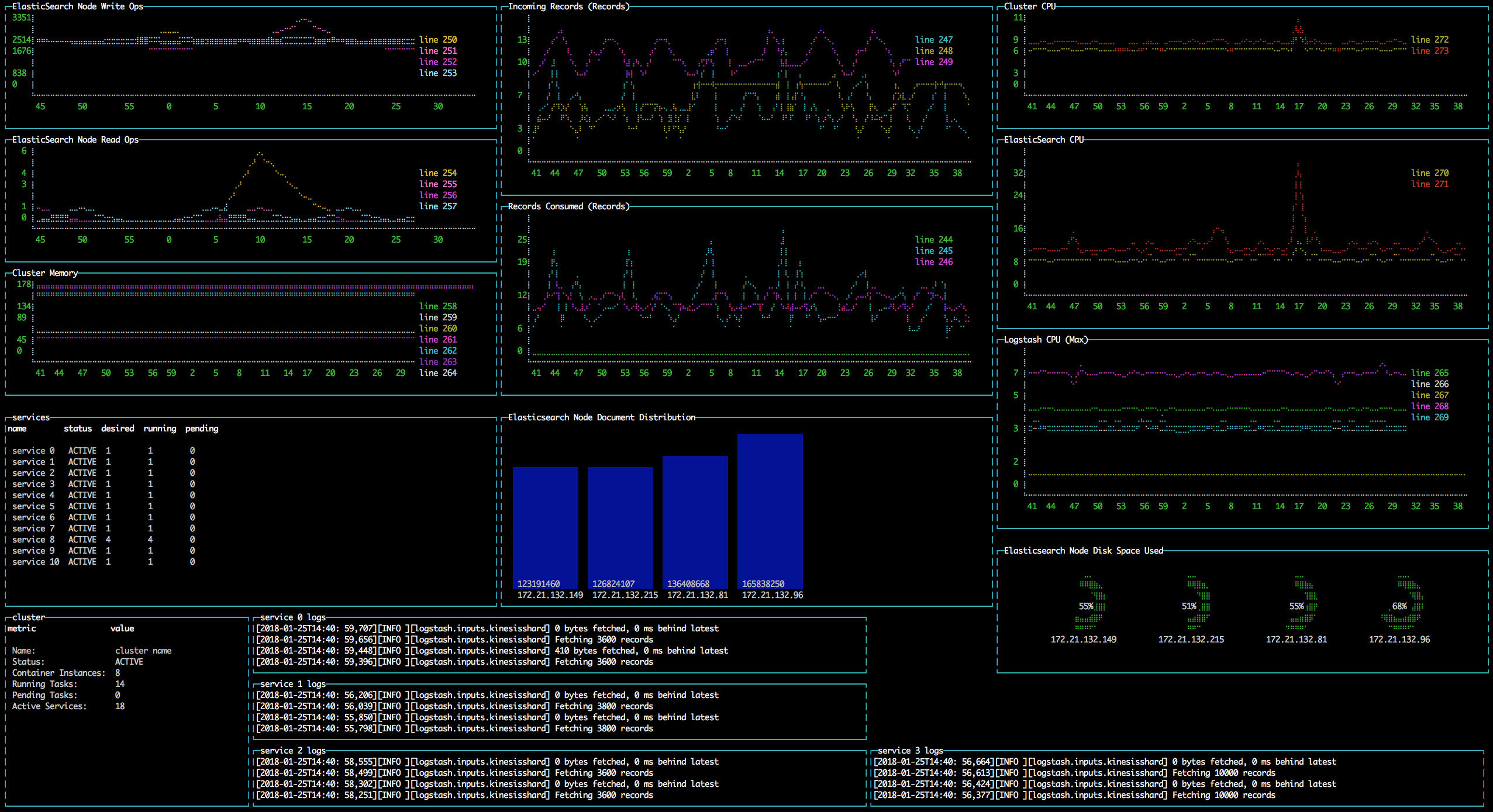
Task: Click the pending column header in services
Action: click(x=202, y=429)
